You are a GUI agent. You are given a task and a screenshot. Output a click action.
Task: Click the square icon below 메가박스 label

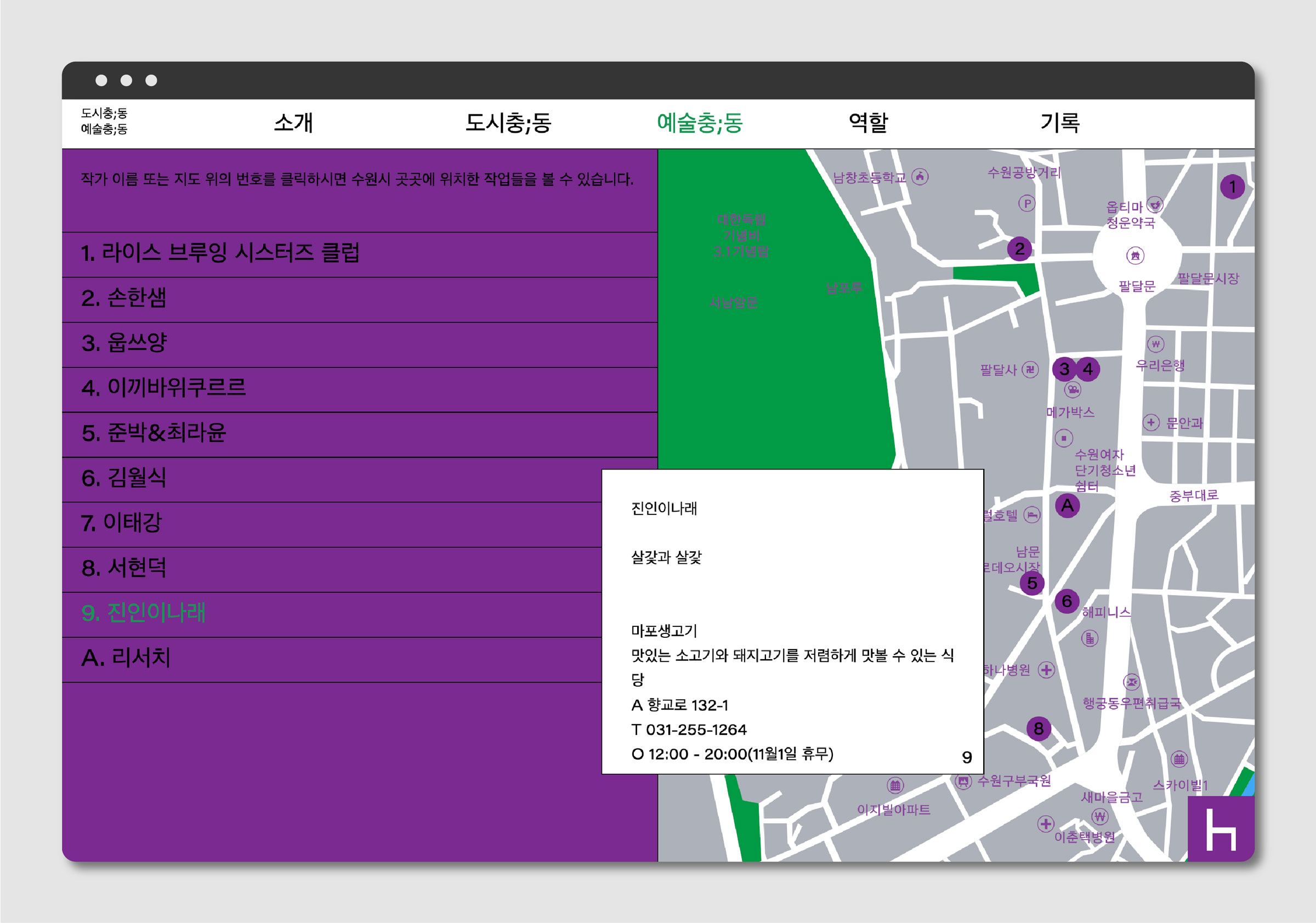tap(1064, 438)
